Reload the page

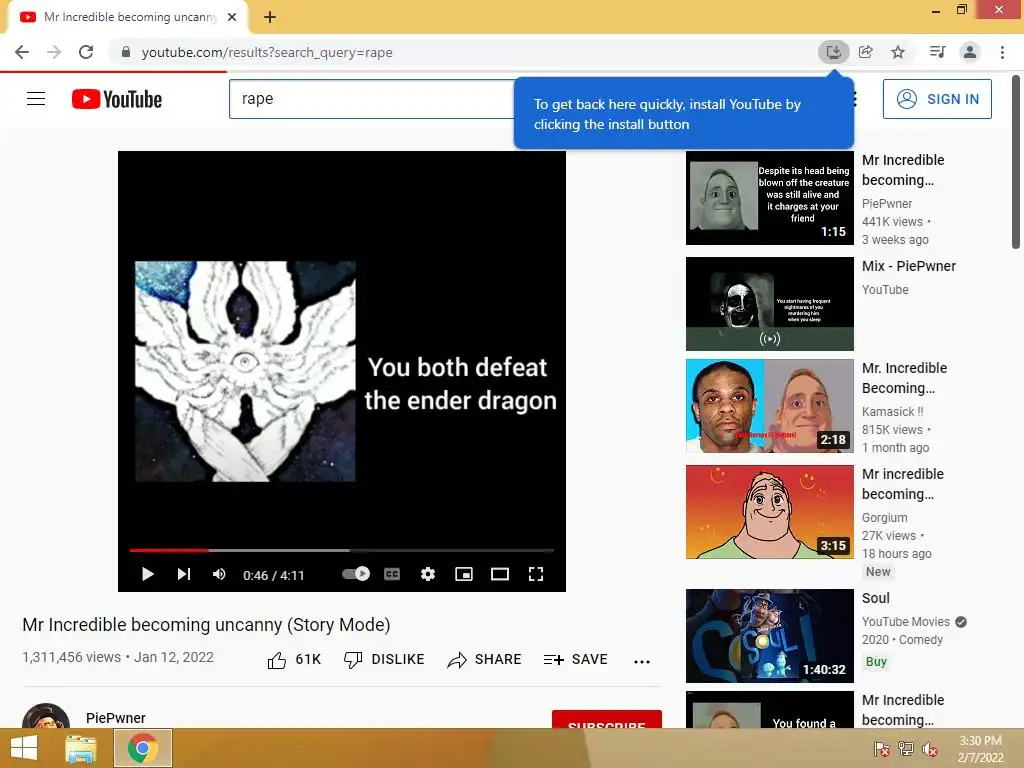pyautogui.click(x=86, y=52)
